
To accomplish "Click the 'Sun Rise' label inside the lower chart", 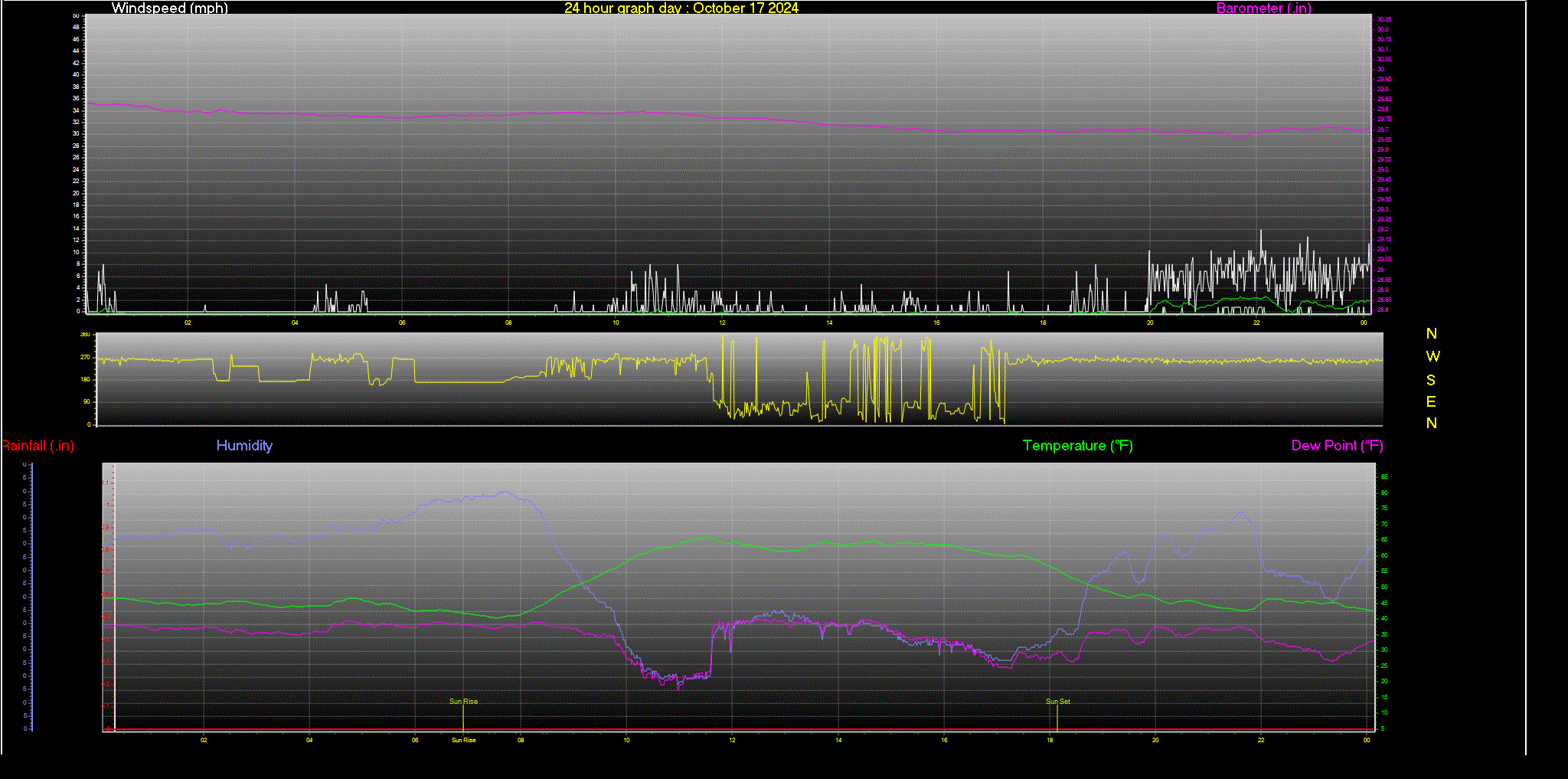I will (x=463, y=701).
